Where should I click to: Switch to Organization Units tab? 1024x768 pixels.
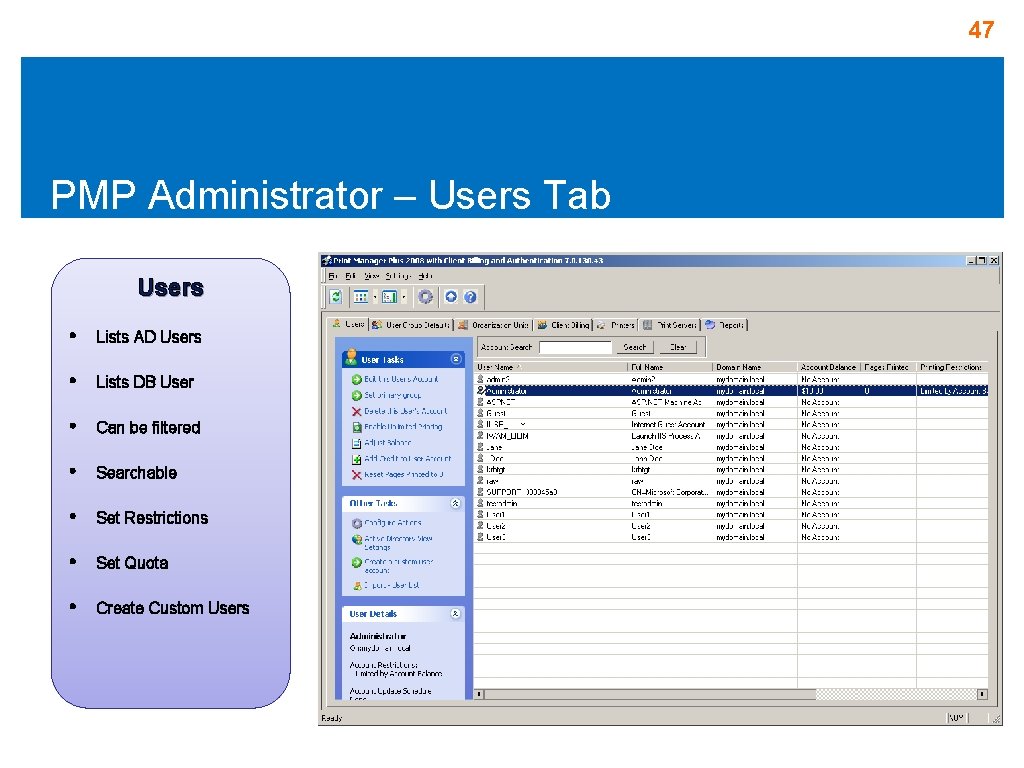494,325
